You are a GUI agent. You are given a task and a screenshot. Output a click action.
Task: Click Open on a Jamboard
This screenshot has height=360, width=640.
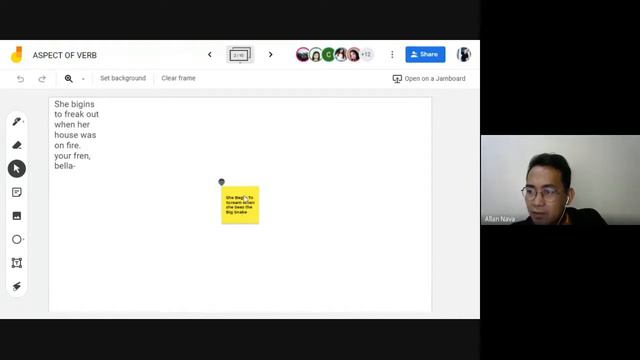coord(429,78)
